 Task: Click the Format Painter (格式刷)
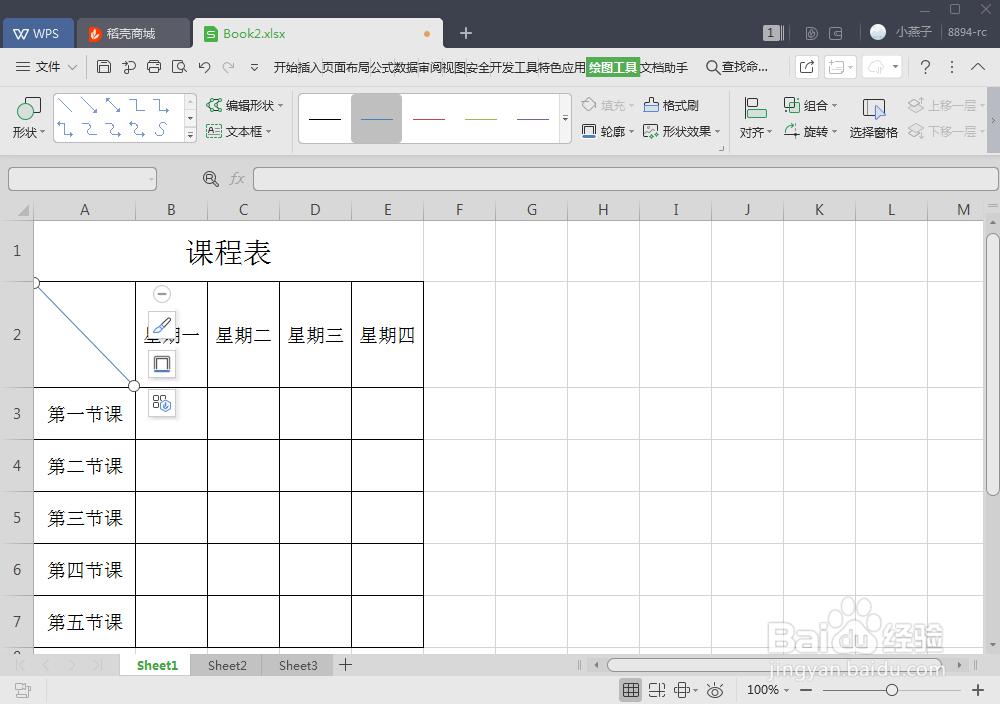671,105
